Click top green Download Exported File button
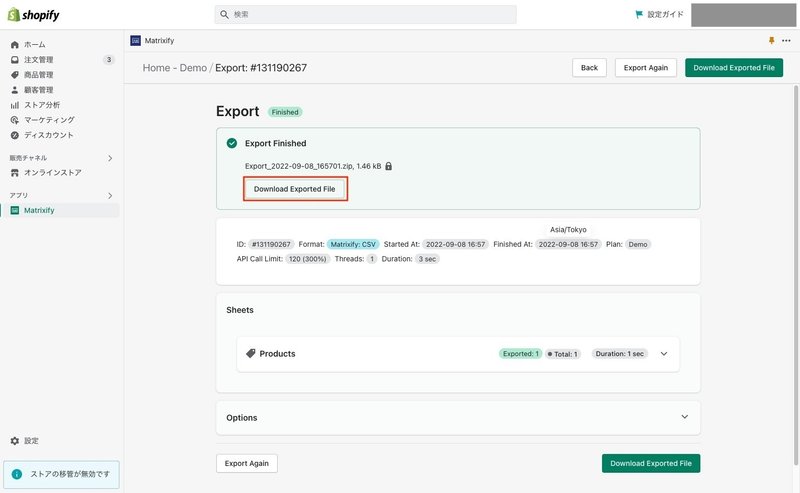The height and width of the screenshot is (493, 800). 734,68
